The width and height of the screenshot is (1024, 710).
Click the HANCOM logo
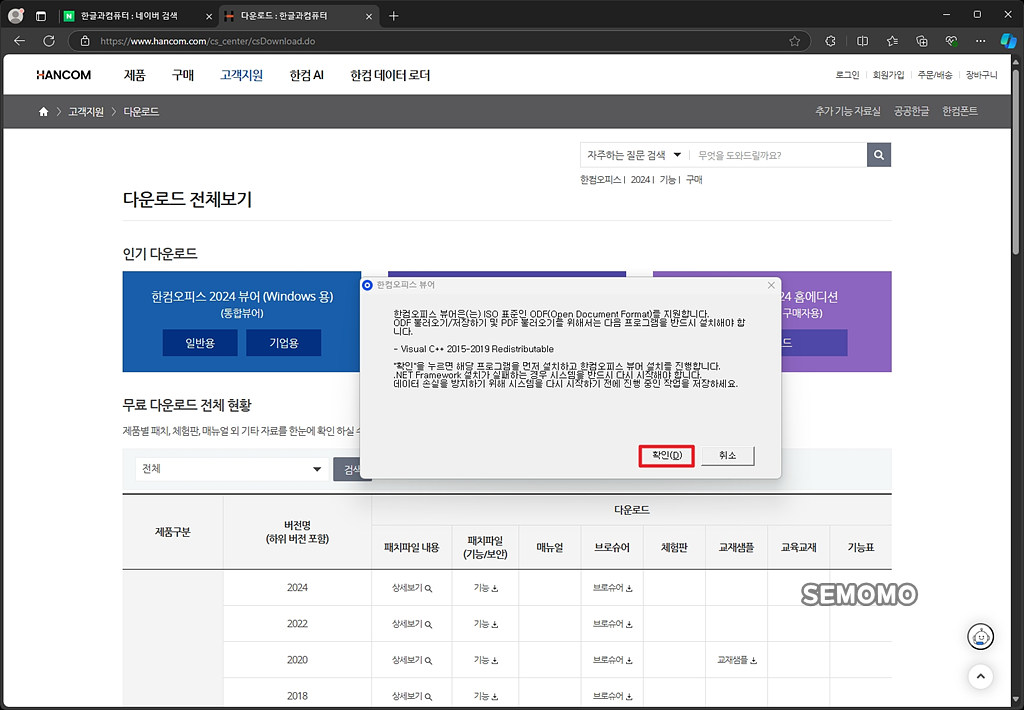(x=63, y=75)
